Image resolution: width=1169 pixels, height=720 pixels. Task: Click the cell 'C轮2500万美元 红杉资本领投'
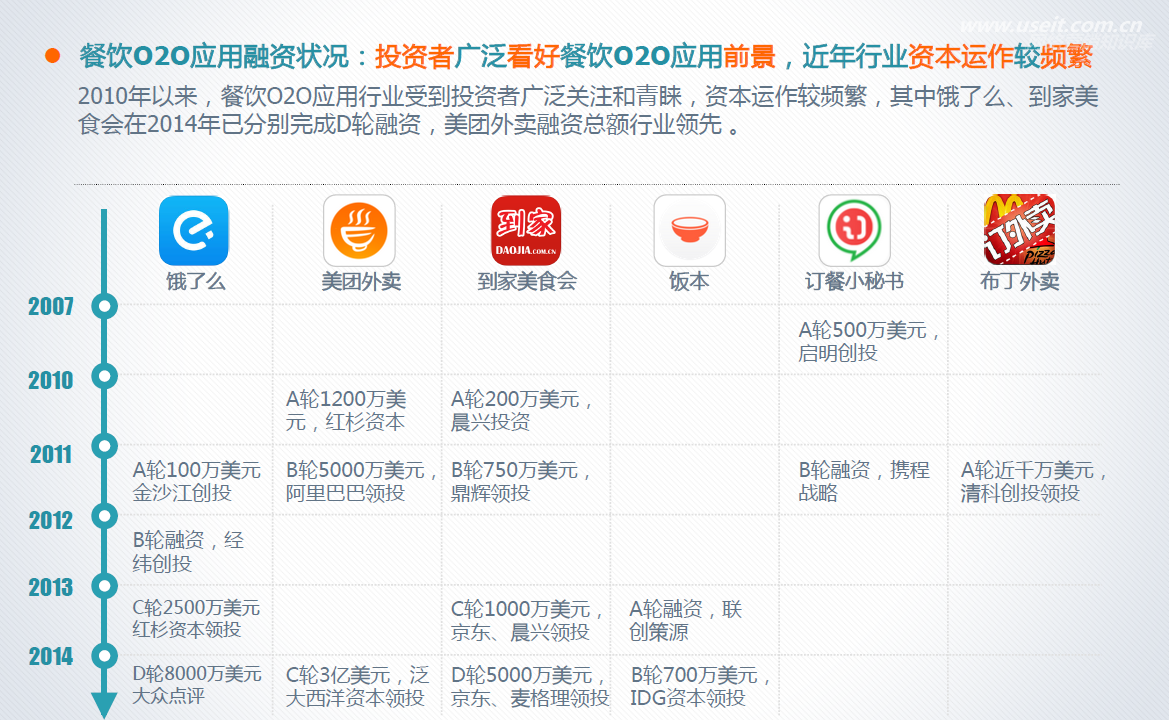point(196,619)
